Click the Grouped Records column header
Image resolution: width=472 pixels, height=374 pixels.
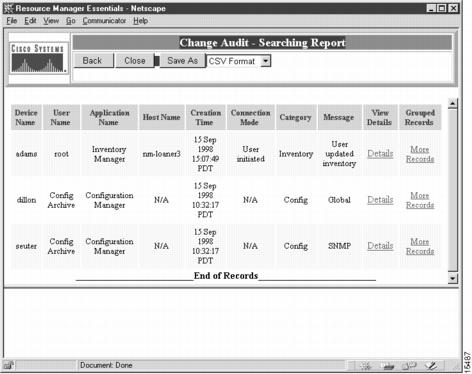pos(420,117)
